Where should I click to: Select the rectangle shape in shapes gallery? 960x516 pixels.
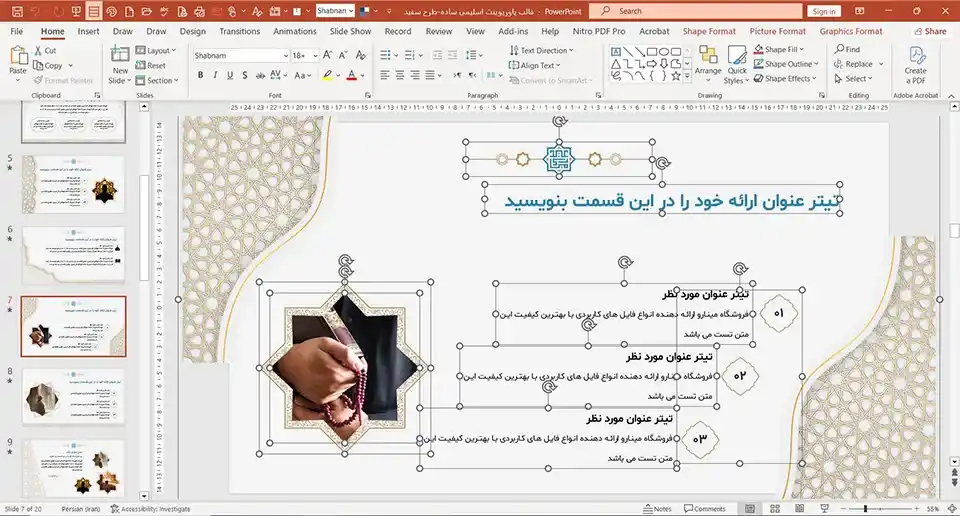(652, 52)
